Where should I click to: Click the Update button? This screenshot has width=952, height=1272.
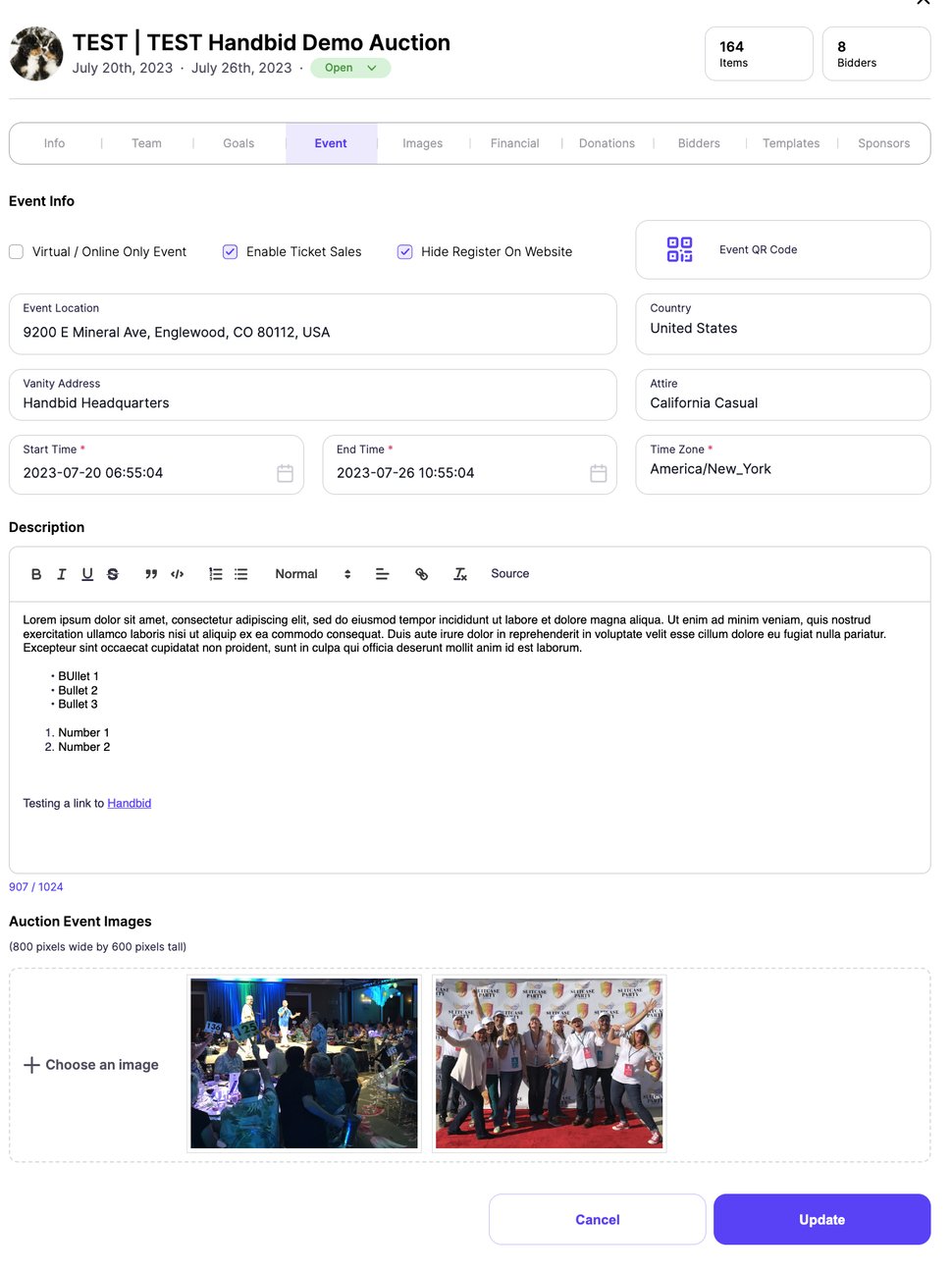(x=821, y=1219)
